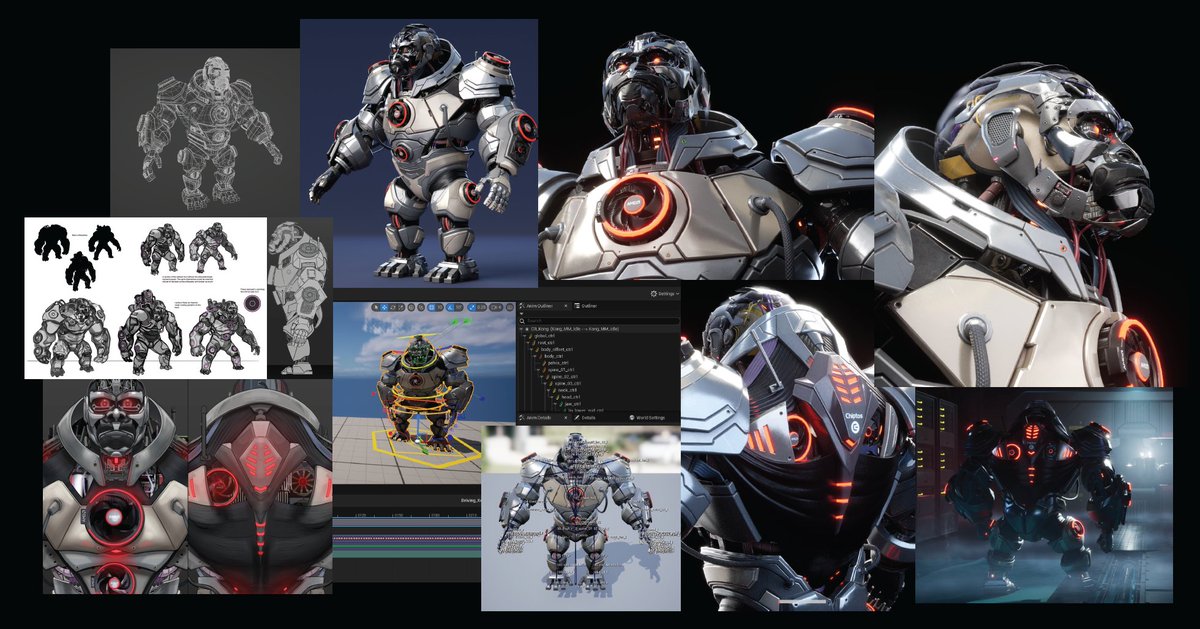Collapse the body_offset_ctrl tree node
The width and height of the screenshot is (1200, 629).
tap(532, 349)
